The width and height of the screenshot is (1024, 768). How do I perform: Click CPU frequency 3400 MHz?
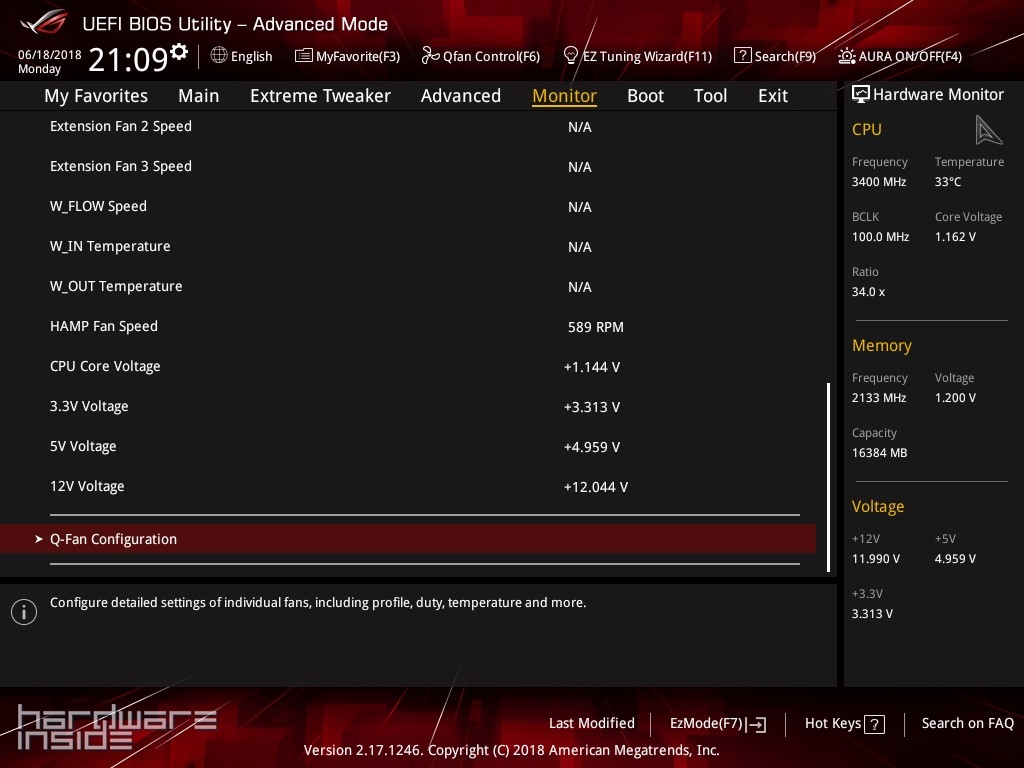[879, 182]
